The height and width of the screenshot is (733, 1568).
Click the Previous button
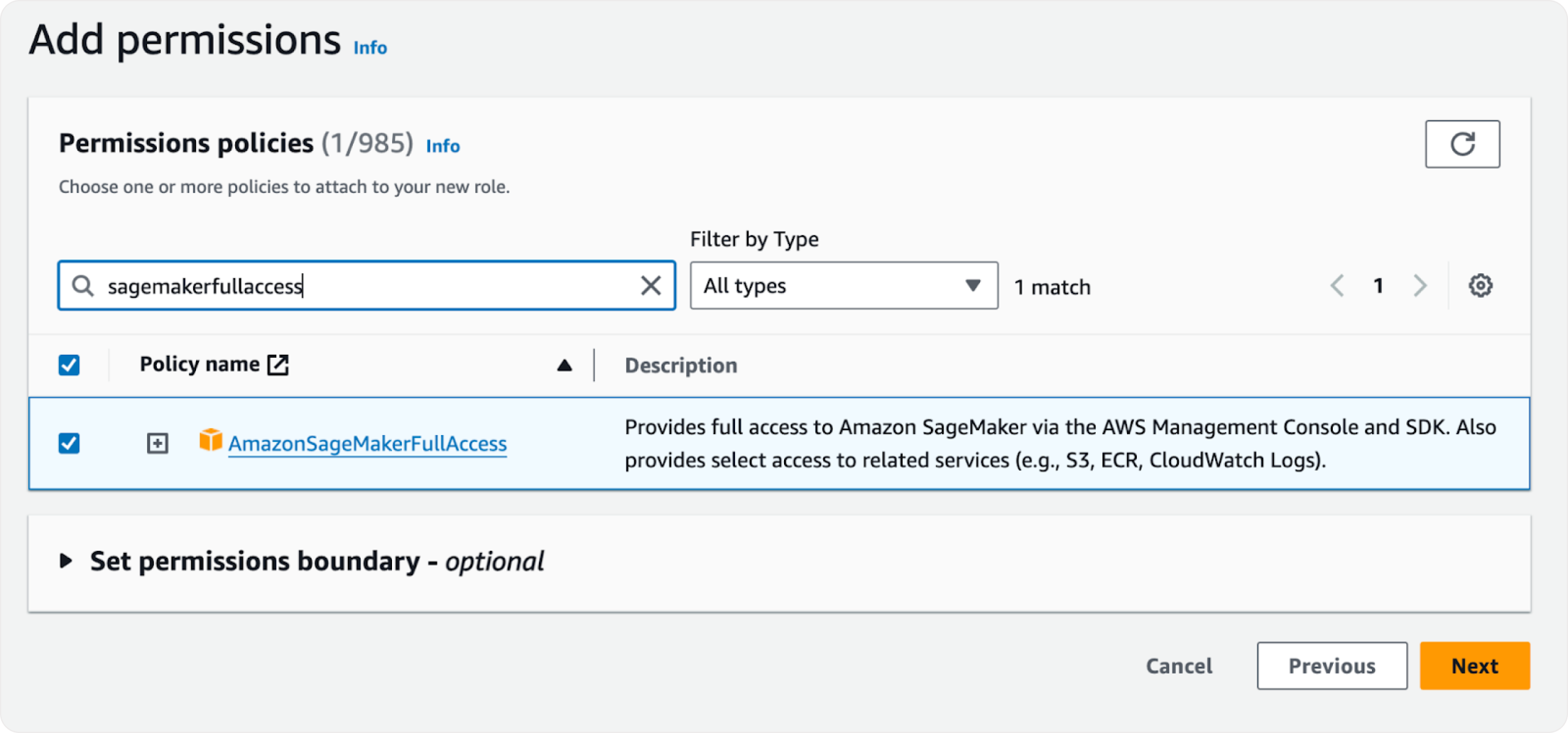[x=1332, y=666]
